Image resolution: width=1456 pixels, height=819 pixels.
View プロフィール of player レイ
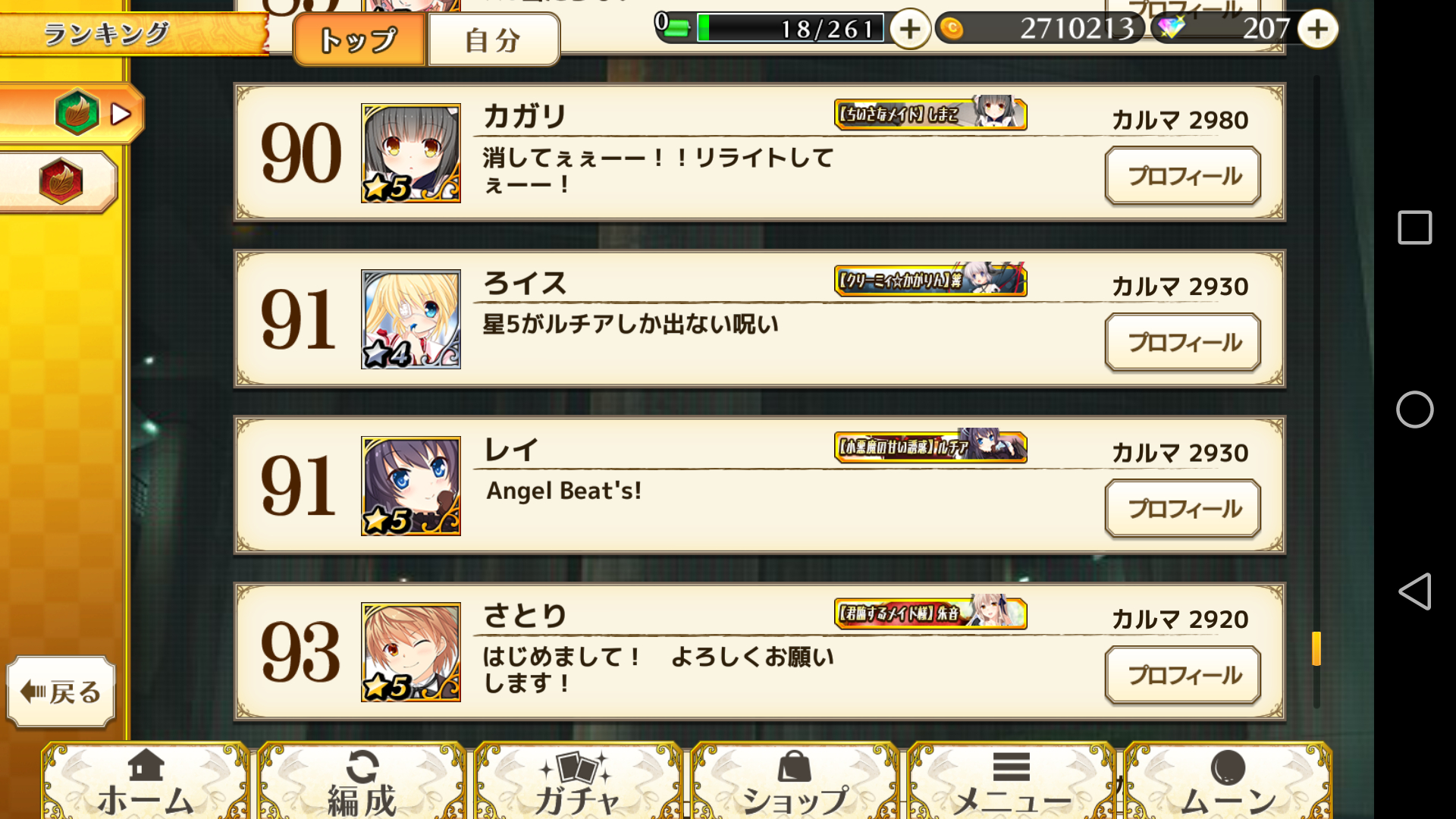click(1183, 508)
